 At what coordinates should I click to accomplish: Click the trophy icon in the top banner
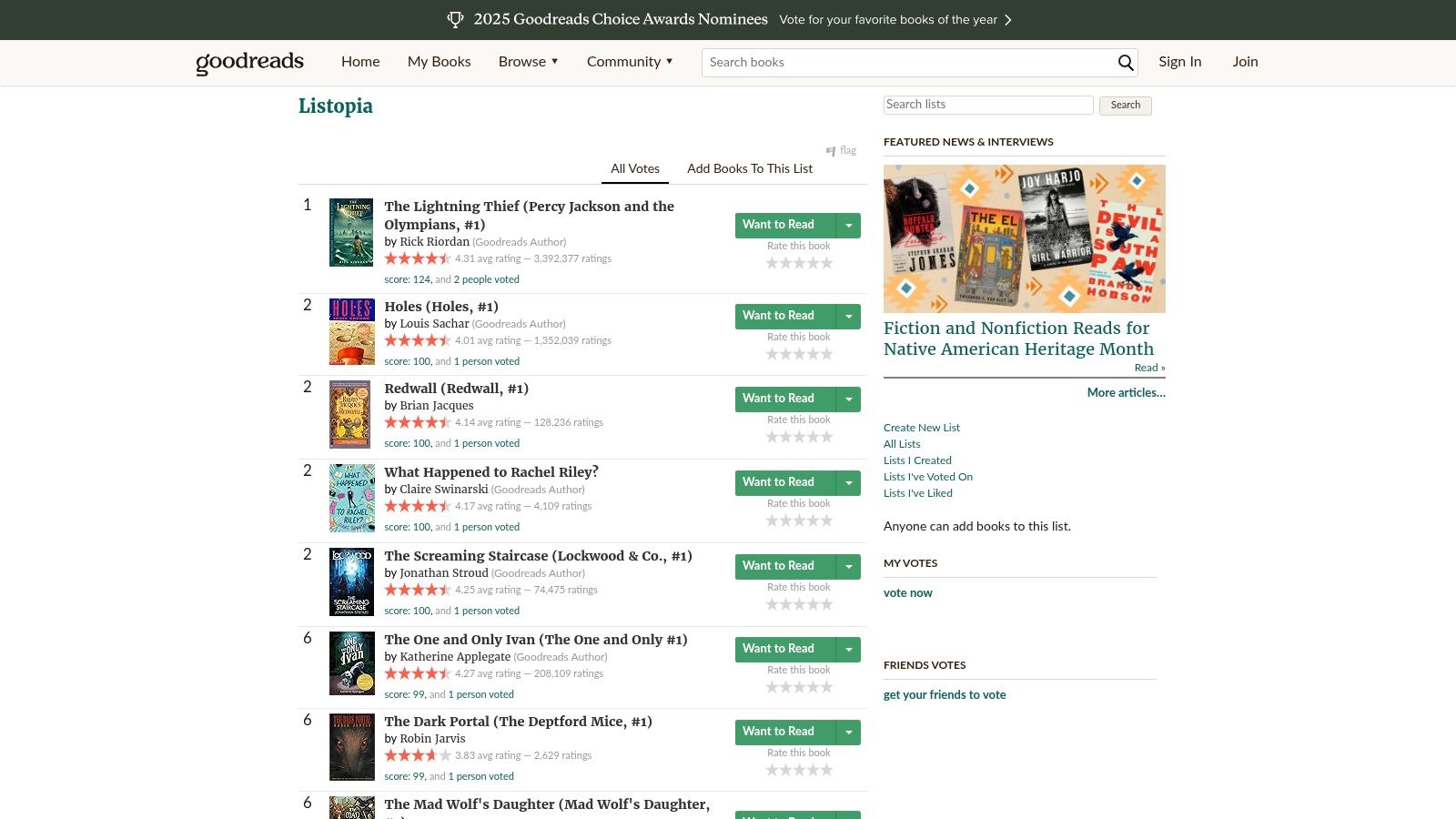pos(456,19)
